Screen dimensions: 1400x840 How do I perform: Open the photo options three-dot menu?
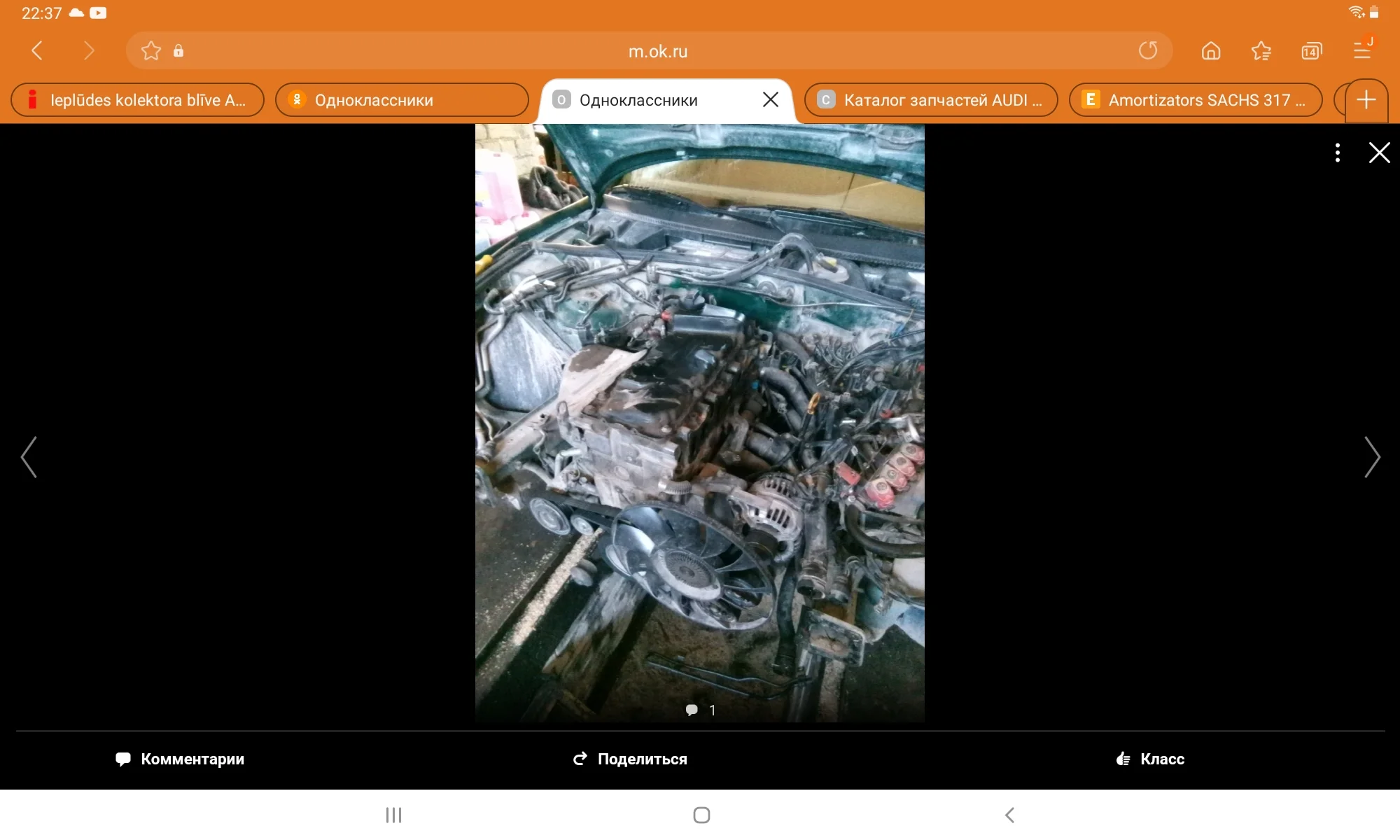(x=1337, y=153)
